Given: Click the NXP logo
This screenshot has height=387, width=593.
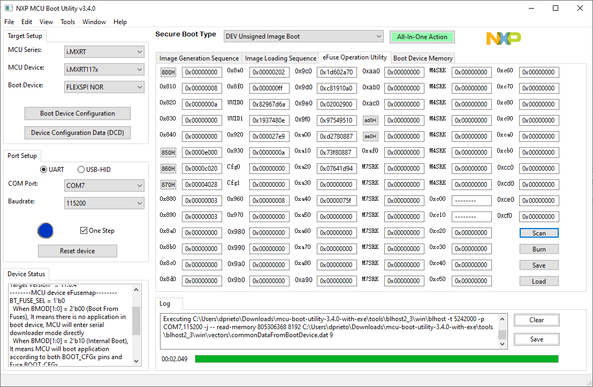Looking at the screenshot, I should (503, 38).
